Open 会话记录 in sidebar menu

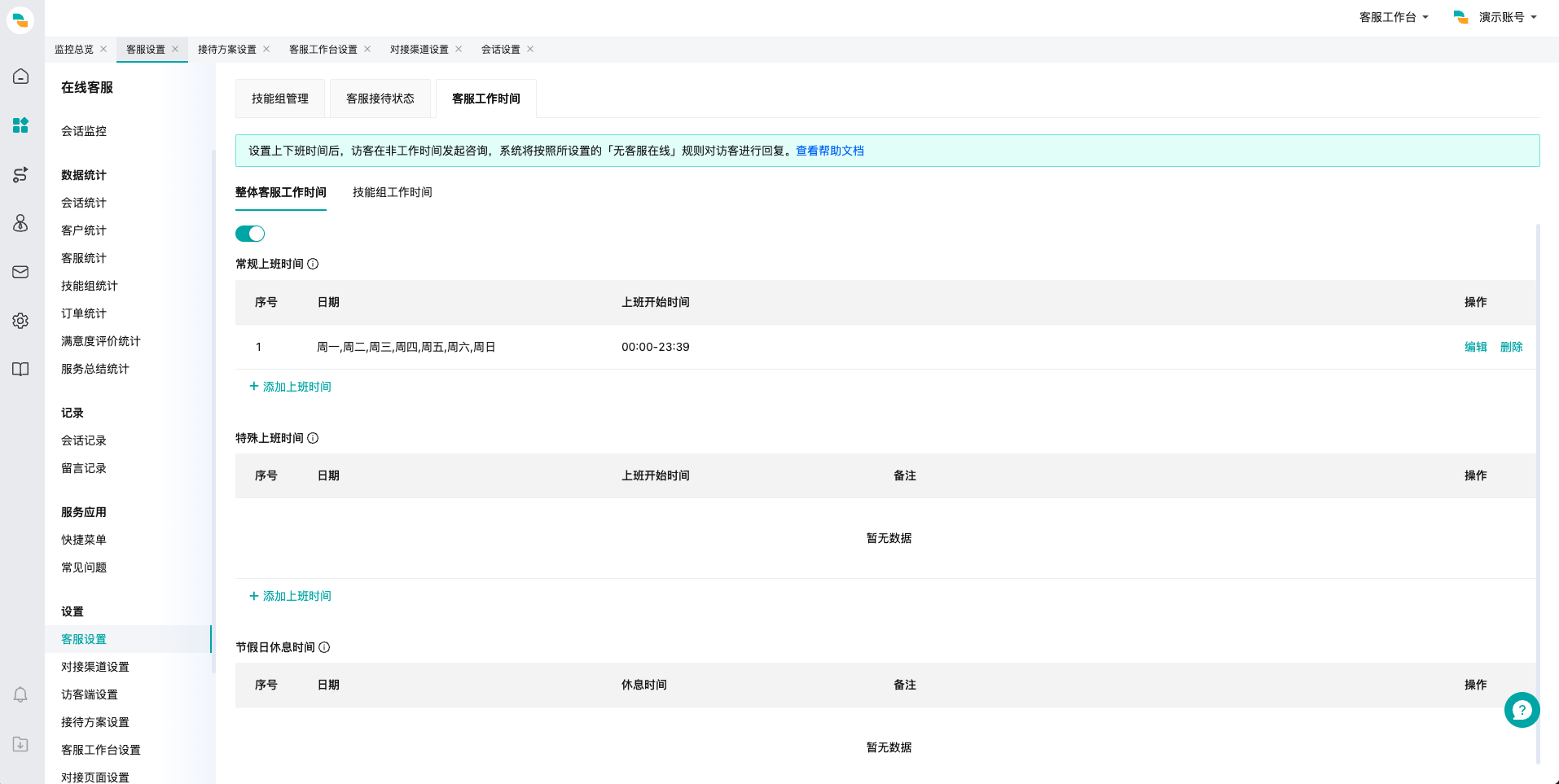pyautogui.click(x=84, y=440)
